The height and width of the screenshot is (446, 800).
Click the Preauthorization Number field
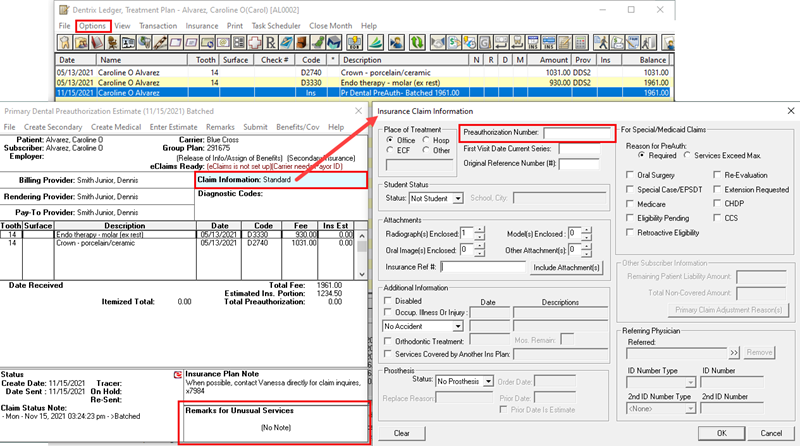click(577, 133)
